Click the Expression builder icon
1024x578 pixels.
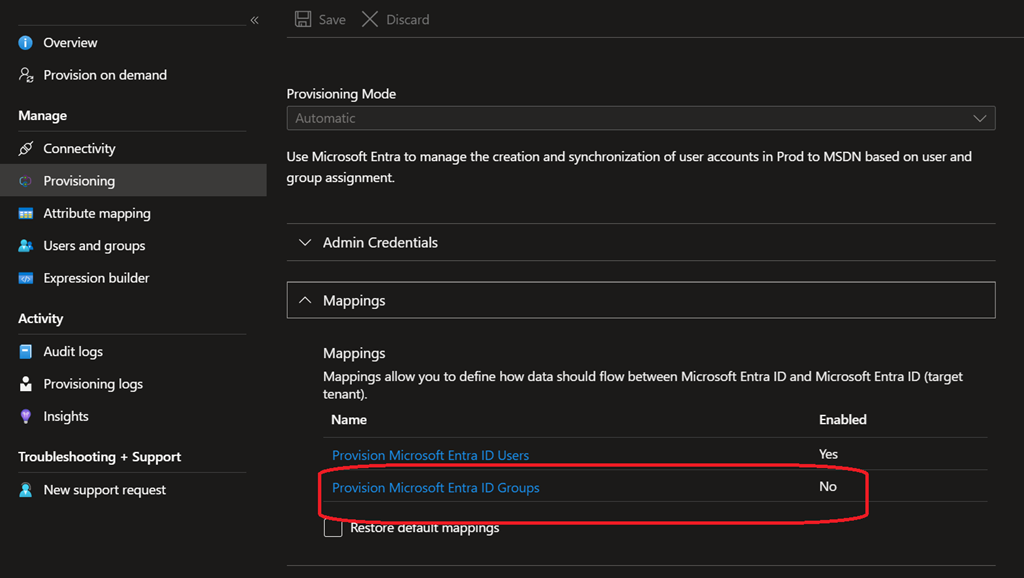click(x=26, y=279)
